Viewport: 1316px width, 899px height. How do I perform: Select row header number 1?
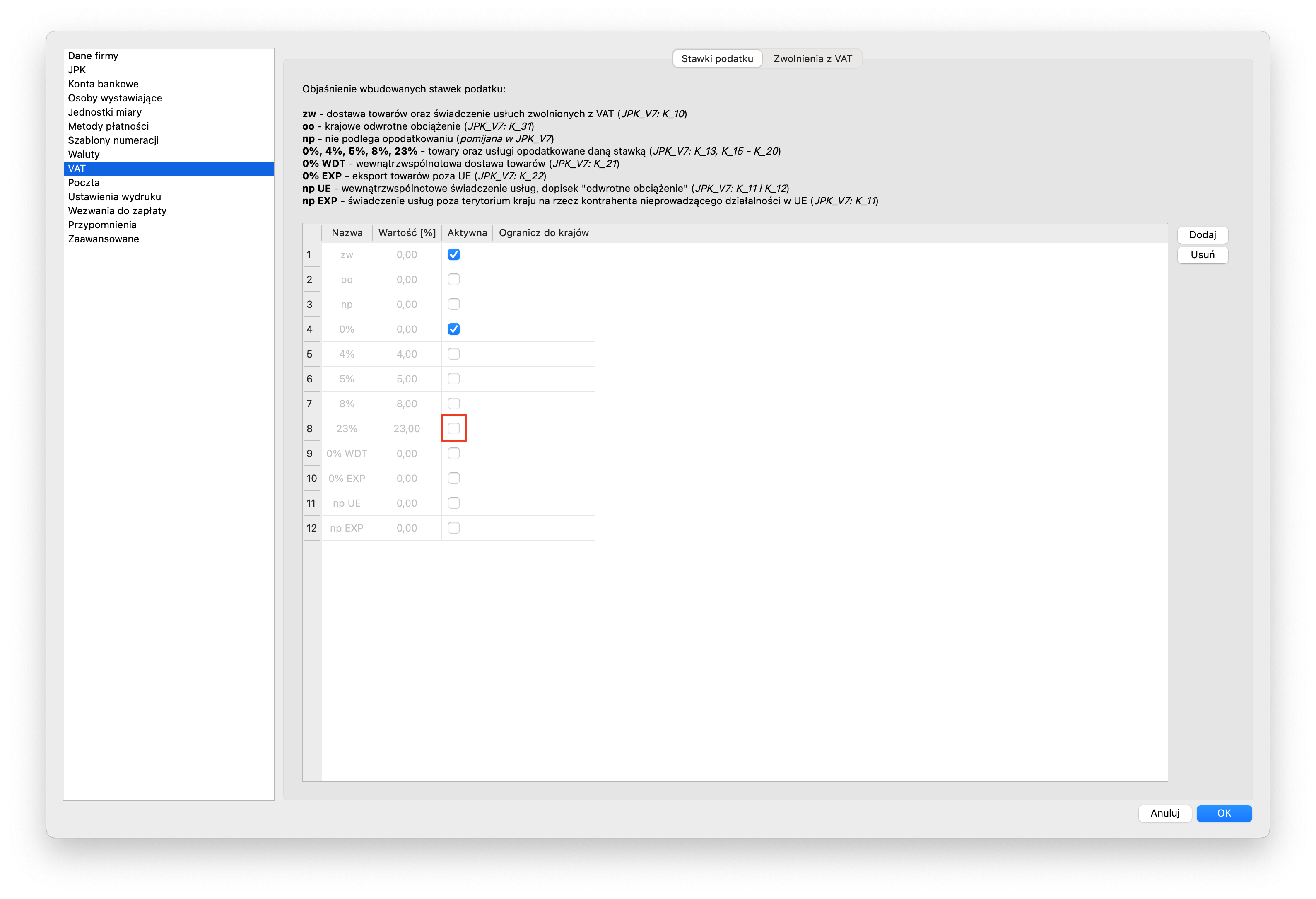[x=312, y=255]
